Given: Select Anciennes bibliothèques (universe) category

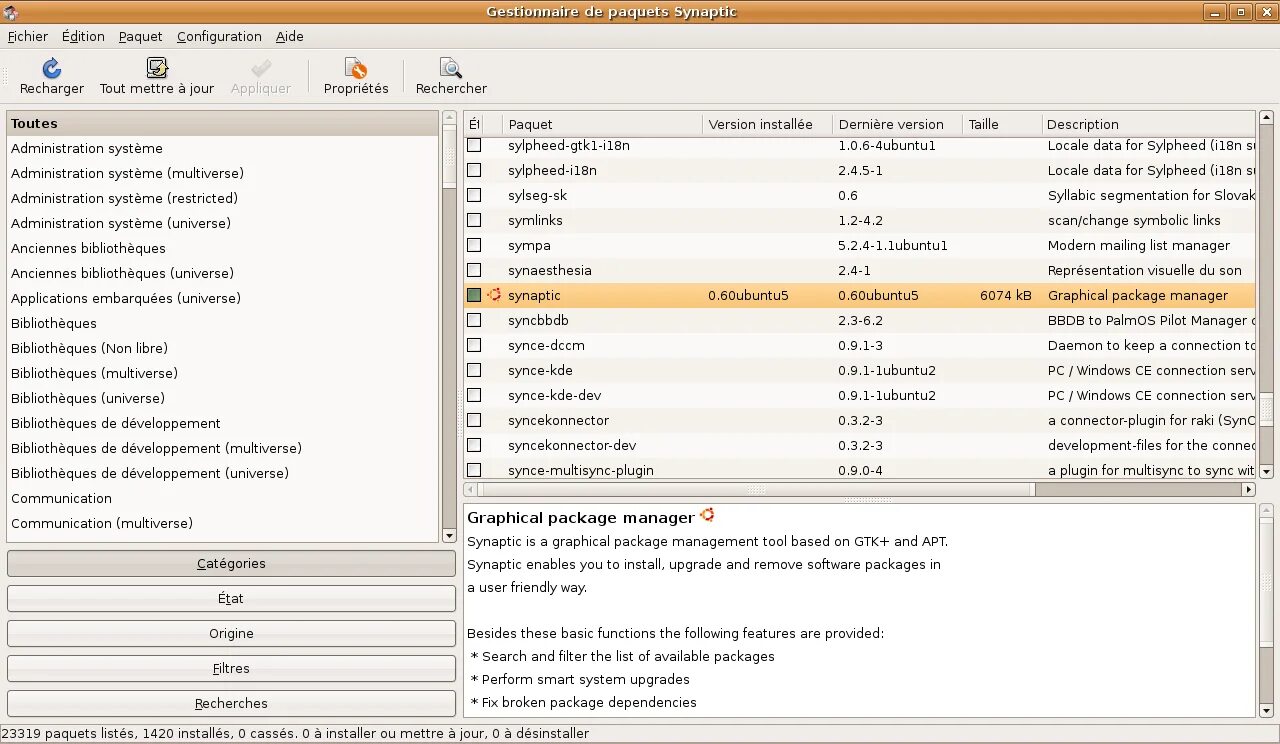Looking at the screenshot, I should [x=223, y=273].
